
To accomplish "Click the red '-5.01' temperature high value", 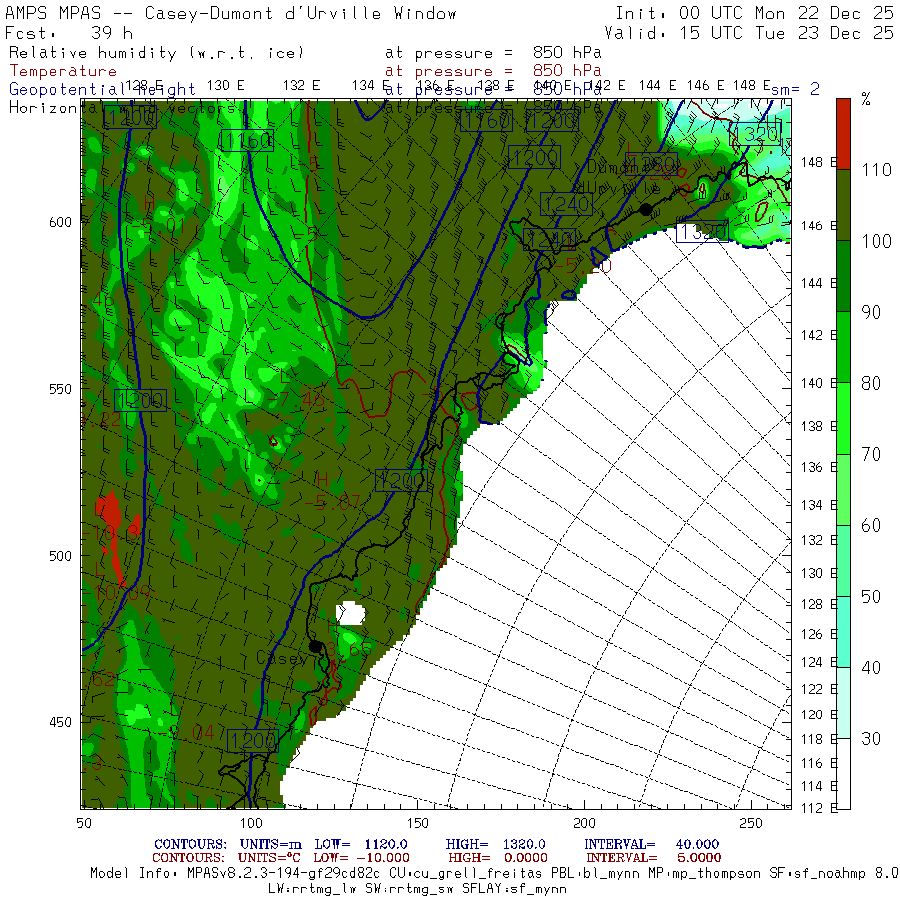I will coord(158,226).
